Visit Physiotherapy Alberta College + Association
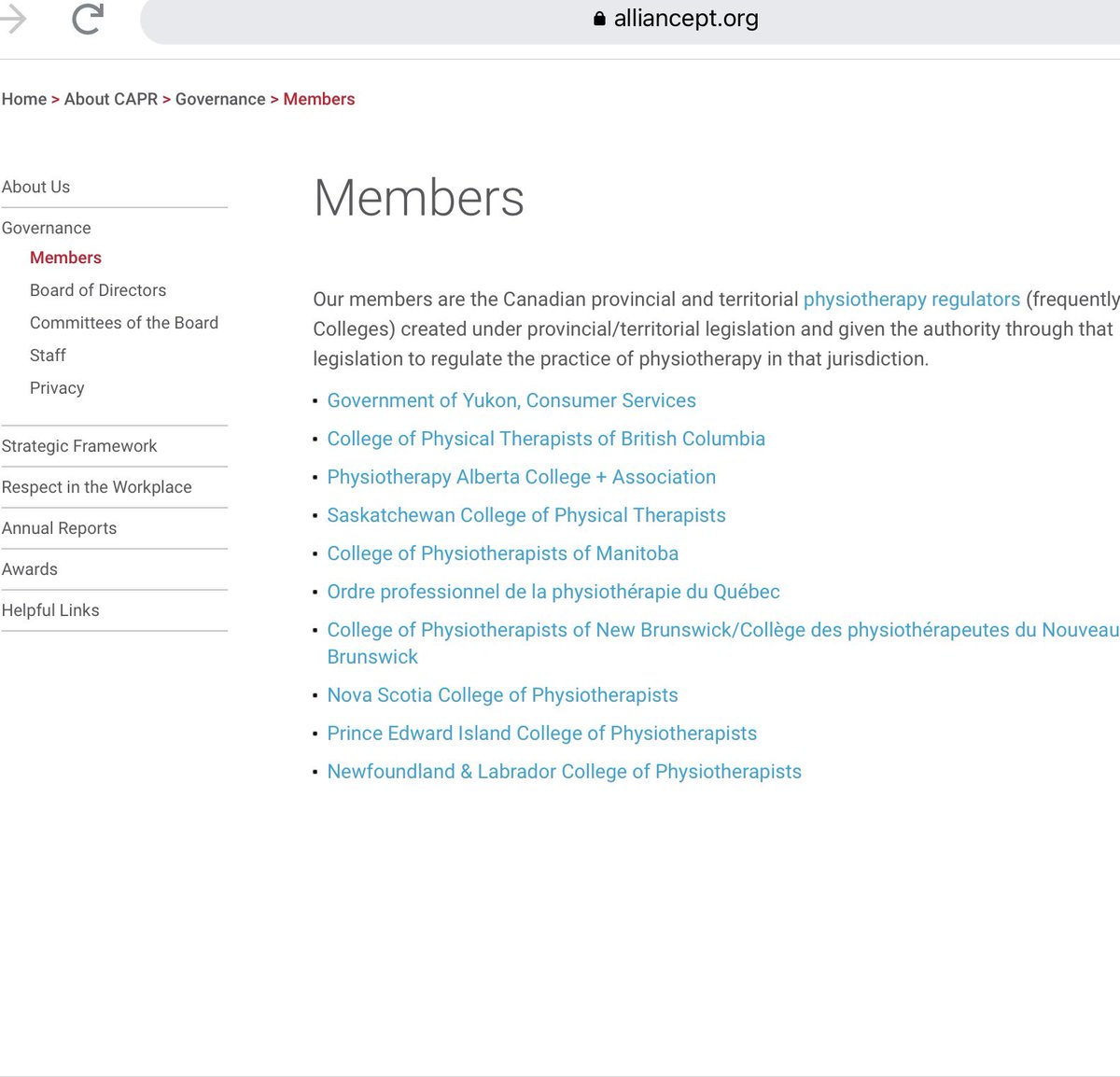Viewport: 1120px width, 1077px height. [521, 477]
